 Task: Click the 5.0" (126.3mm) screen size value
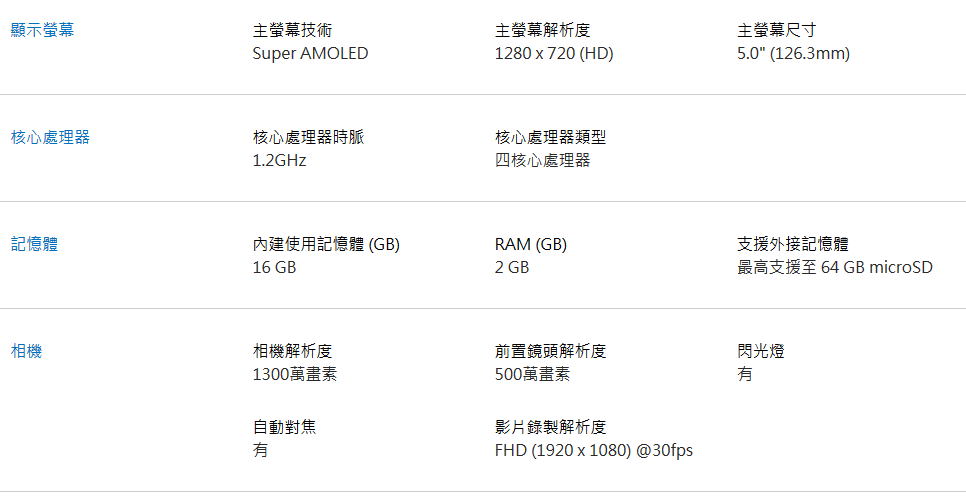(x=794, y=54)
